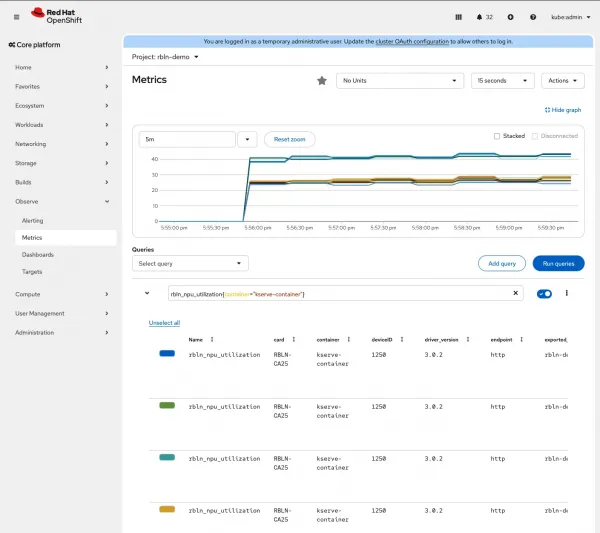600x533 pixels.
Task: Sort table by endpoint column
Action: [521, 339]
